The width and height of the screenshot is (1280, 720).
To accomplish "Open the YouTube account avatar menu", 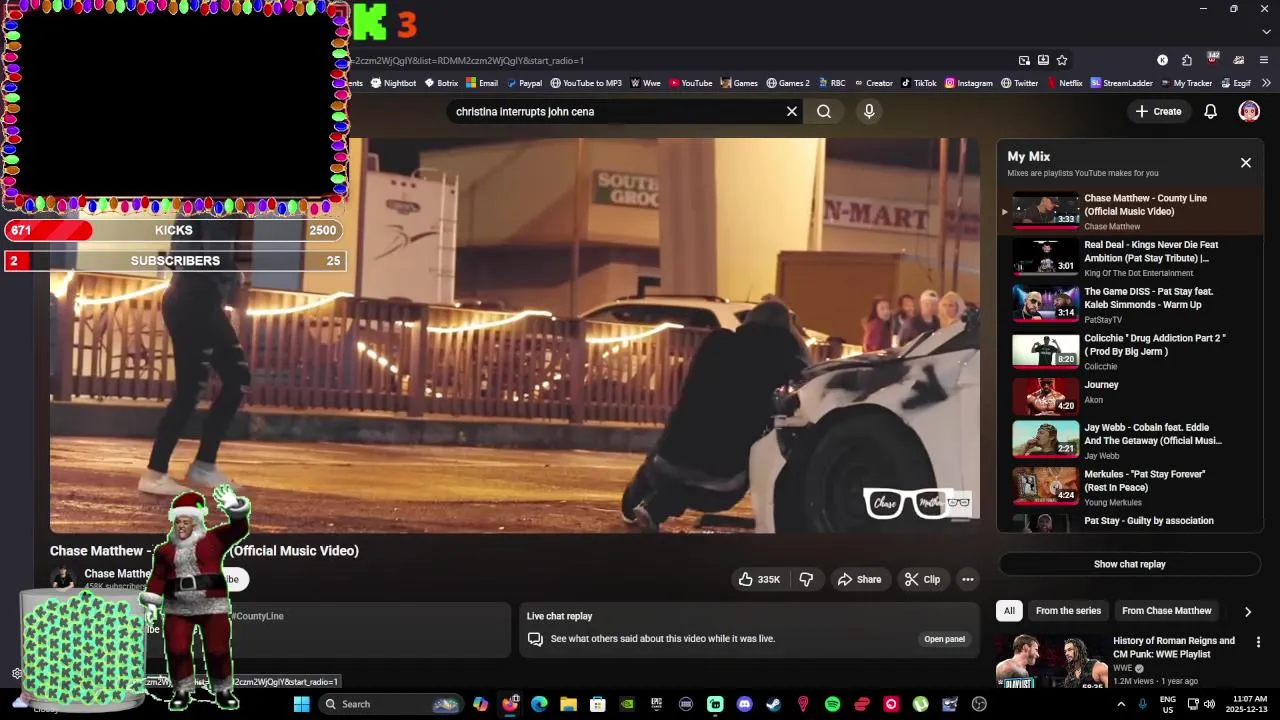I will coord(1249,111).
